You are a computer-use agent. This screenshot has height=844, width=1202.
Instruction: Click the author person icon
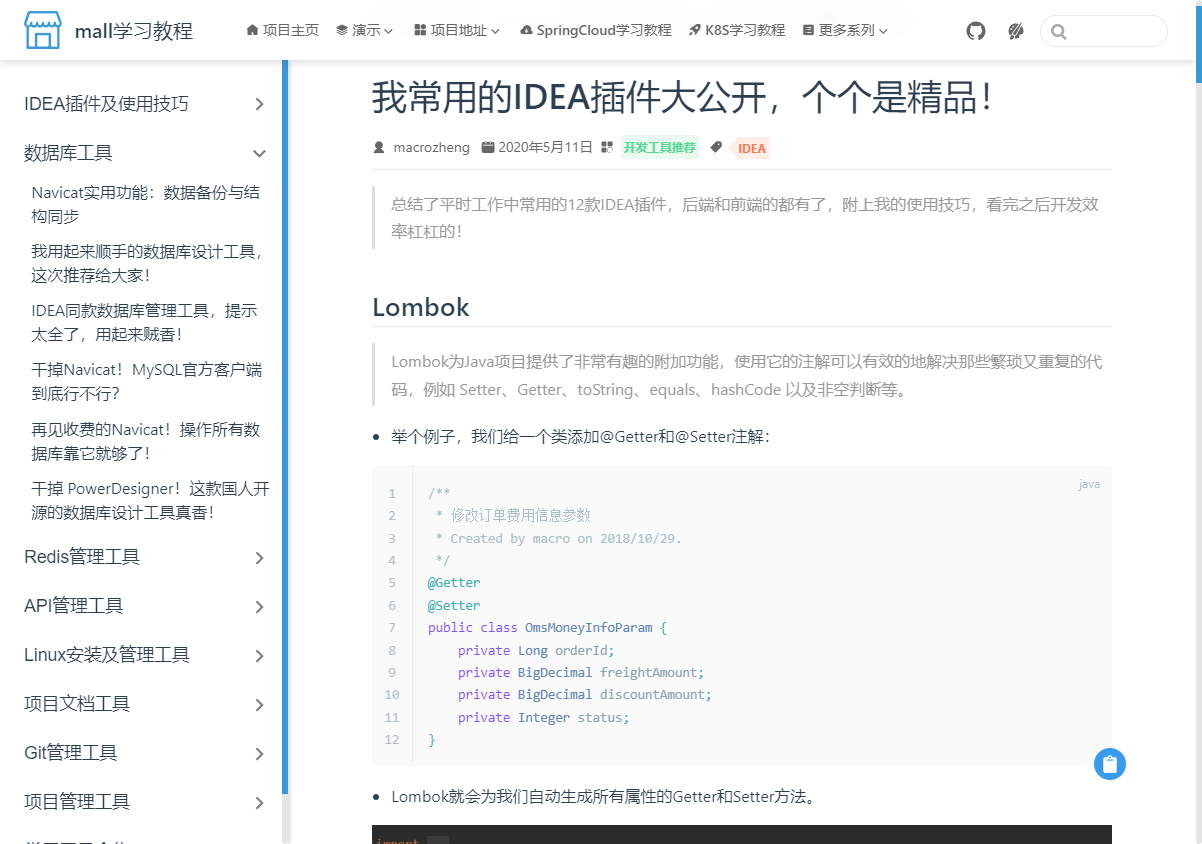[379, 148]
